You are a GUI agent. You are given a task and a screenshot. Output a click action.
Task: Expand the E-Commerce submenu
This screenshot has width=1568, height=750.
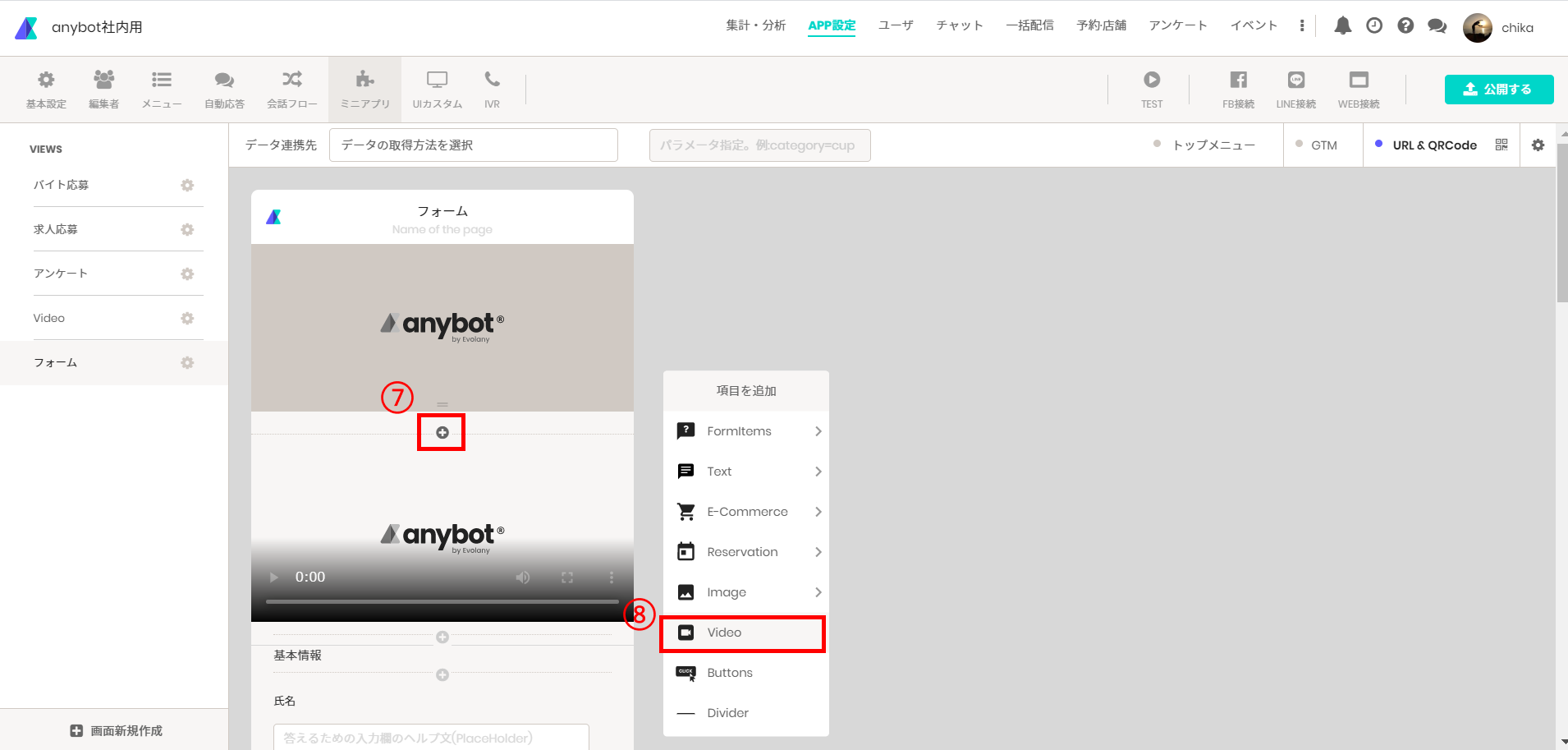[x=746, y=512]
